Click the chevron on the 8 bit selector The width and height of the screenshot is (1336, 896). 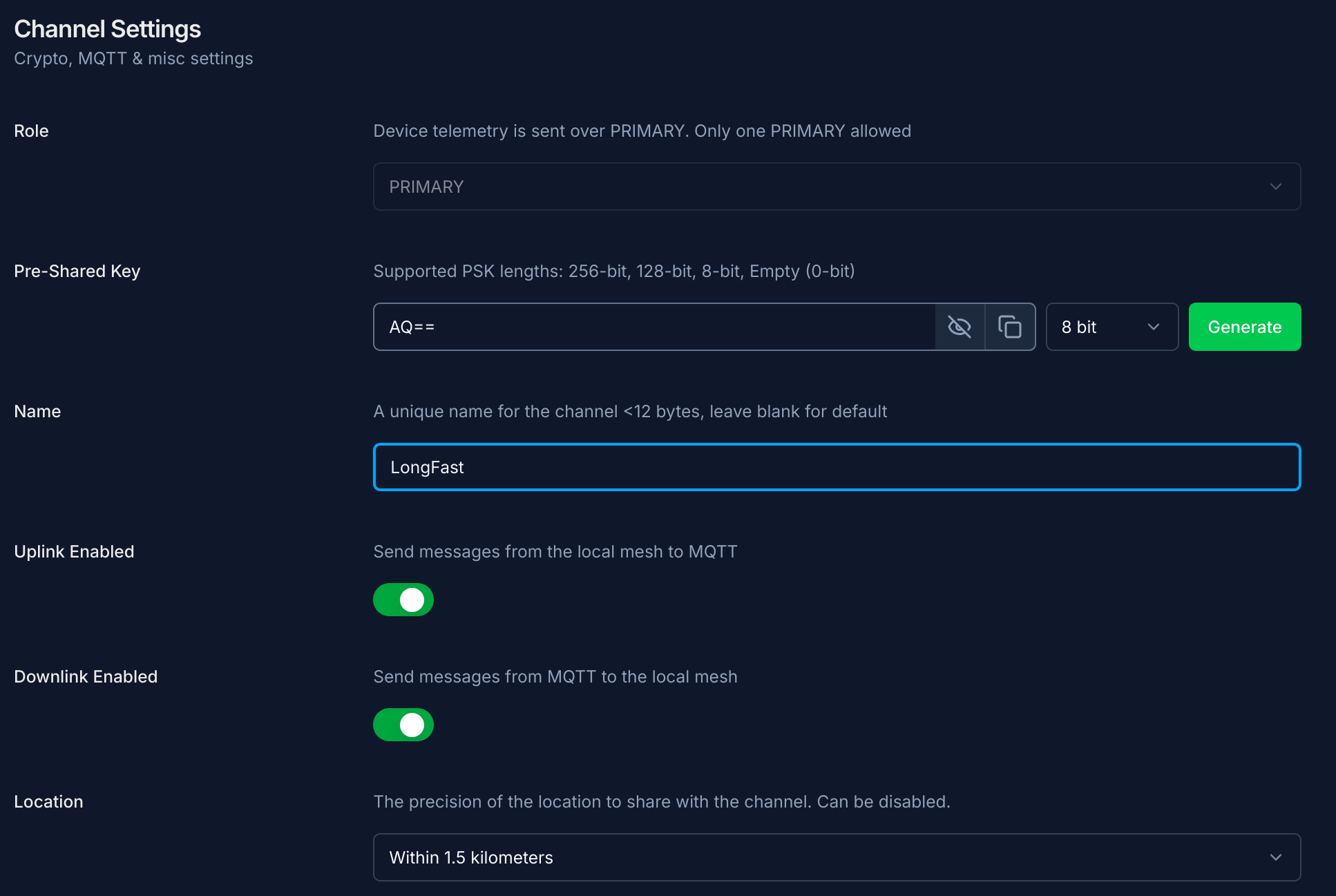tap(1153, 327)
